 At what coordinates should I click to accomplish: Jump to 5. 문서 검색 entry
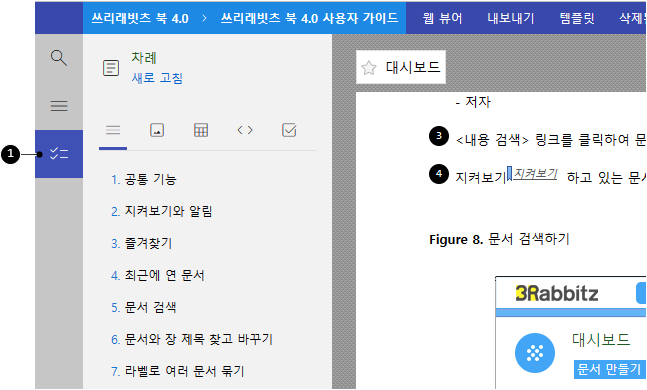tap(144, 307)
